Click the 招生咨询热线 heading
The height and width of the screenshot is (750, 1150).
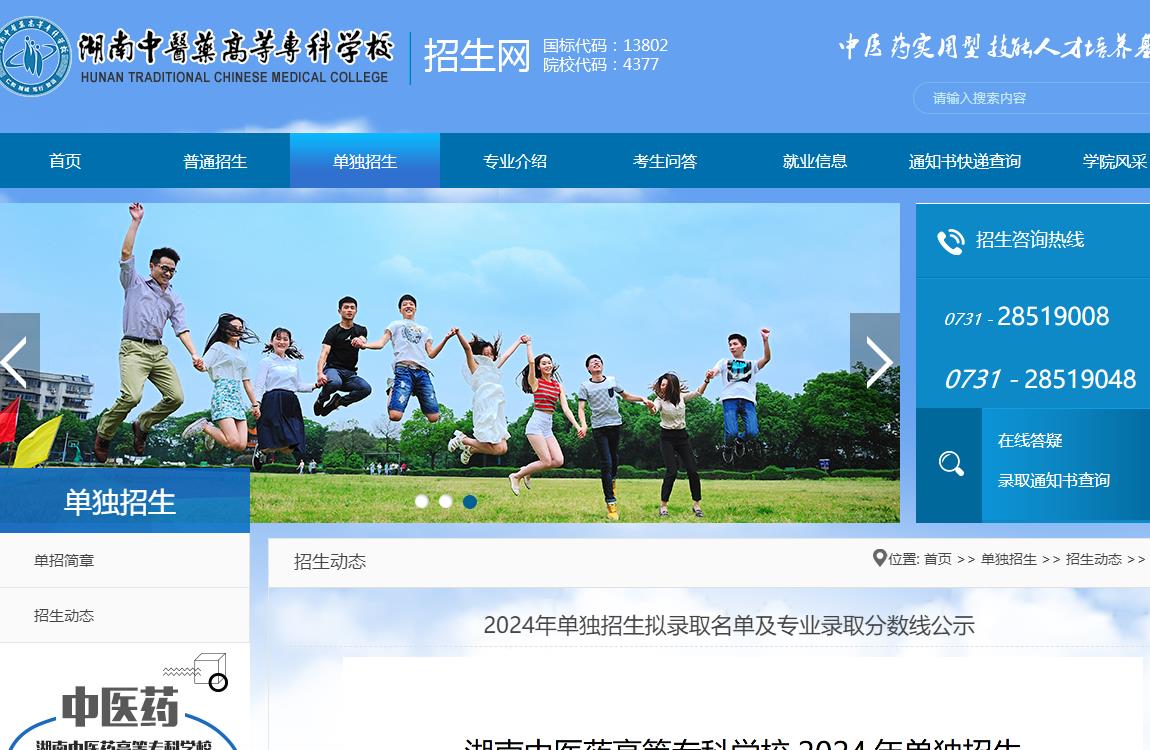point(1030,240)
